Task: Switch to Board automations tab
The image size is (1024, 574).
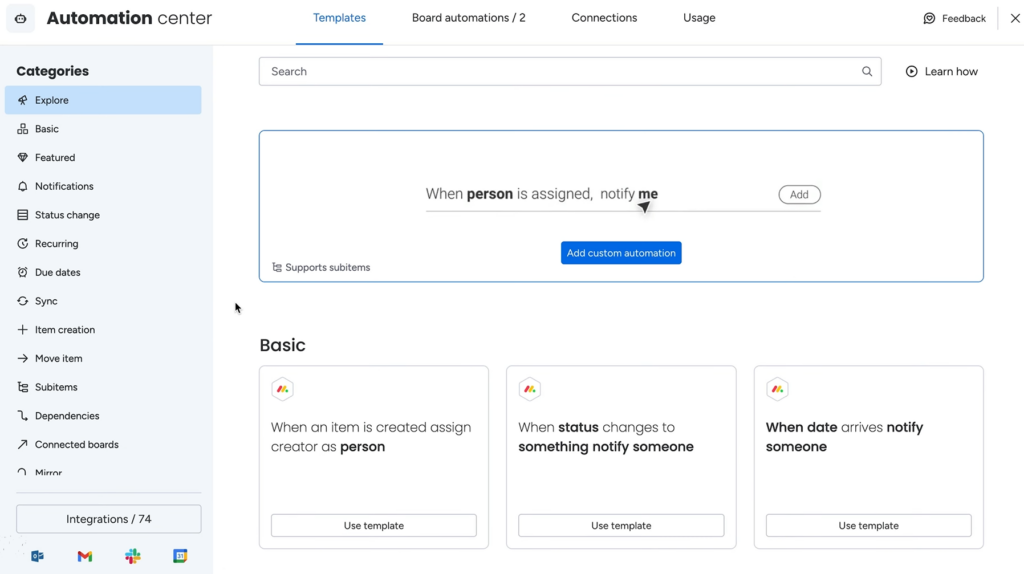Action: pyautogui.click(x=468, y=18)
